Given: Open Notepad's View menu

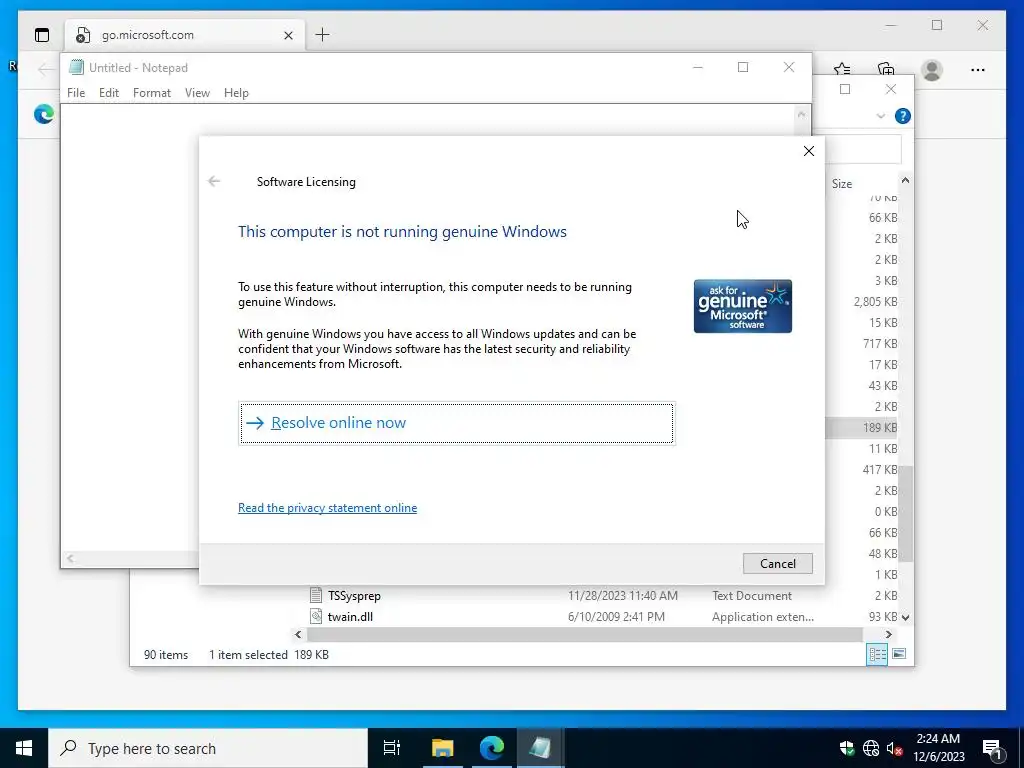Looking at the screenshot, I should (197, 93).
